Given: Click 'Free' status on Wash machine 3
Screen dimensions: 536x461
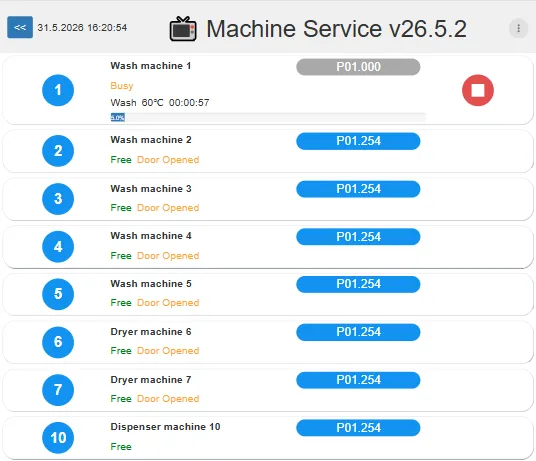Looking at the screenshot, I should (121, 208).
